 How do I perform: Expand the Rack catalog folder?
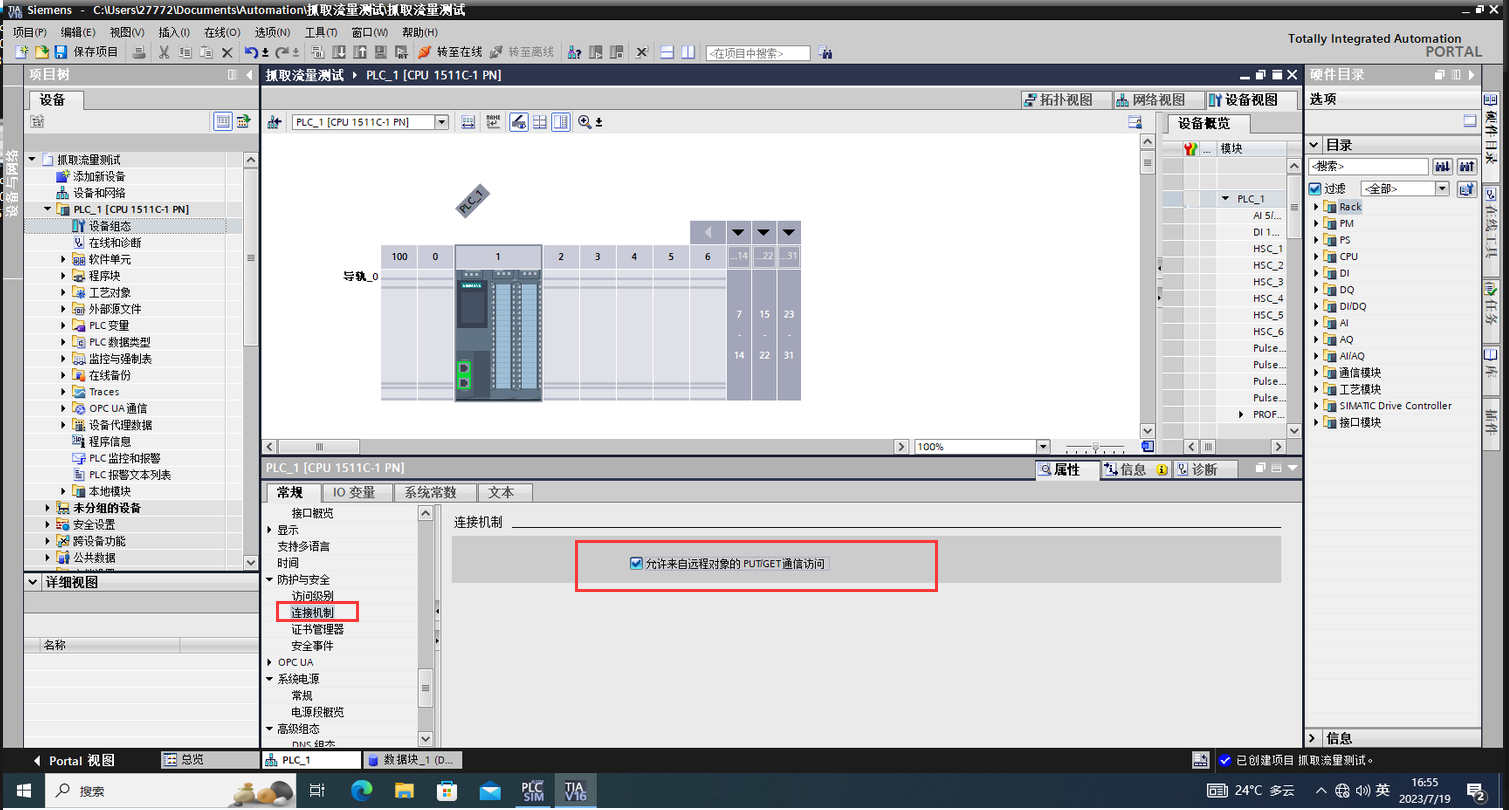pyautogui.click(x=1316, y=207)
